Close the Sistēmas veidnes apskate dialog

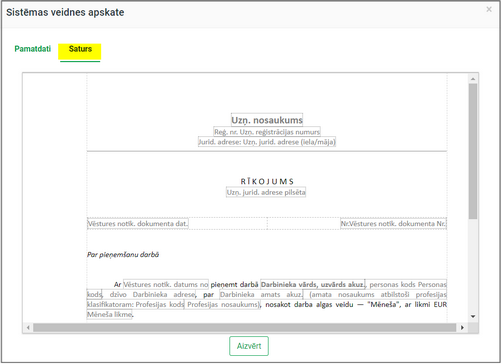[x=489, y=9]
